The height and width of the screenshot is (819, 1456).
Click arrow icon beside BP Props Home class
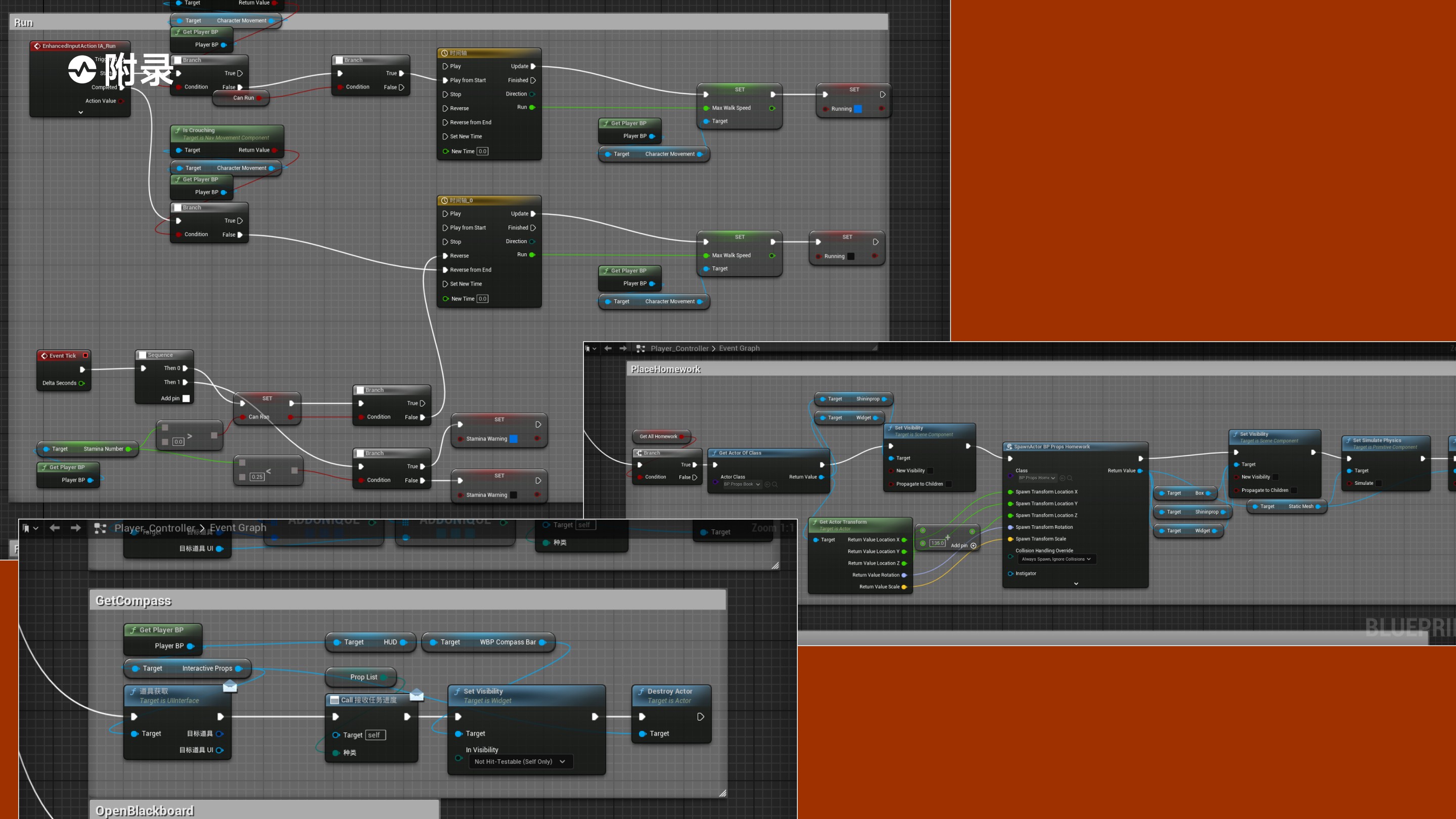point(1062,478)
